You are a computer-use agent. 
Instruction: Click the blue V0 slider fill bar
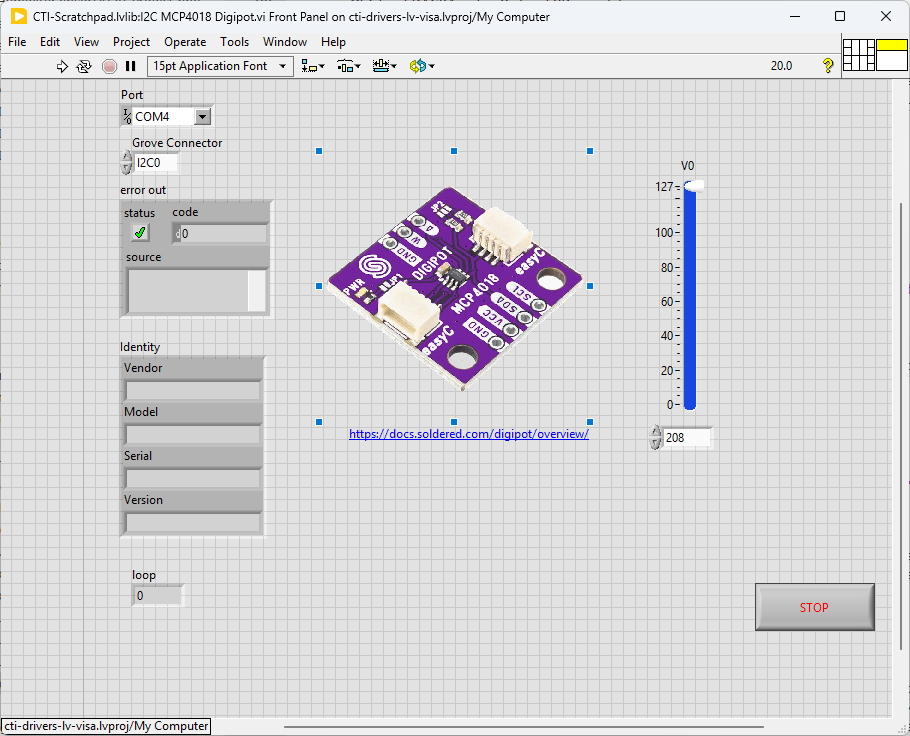tap(689, 299)
